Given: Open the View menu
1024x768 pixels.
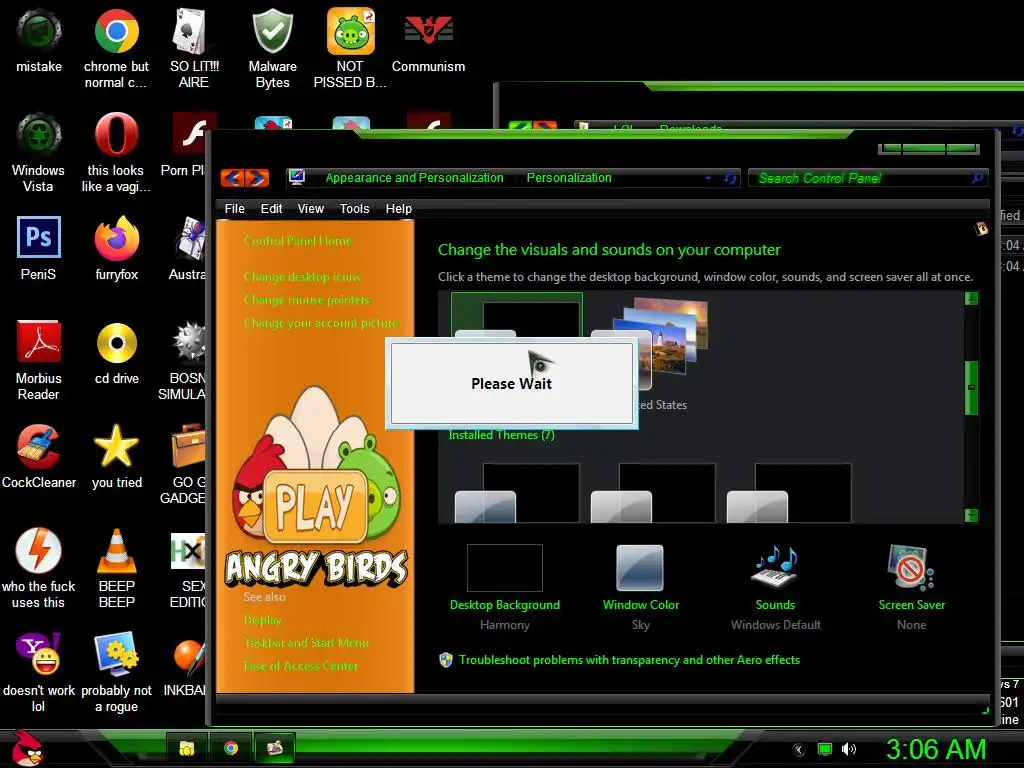Looking at the screenshot, I should click(311, 209).
